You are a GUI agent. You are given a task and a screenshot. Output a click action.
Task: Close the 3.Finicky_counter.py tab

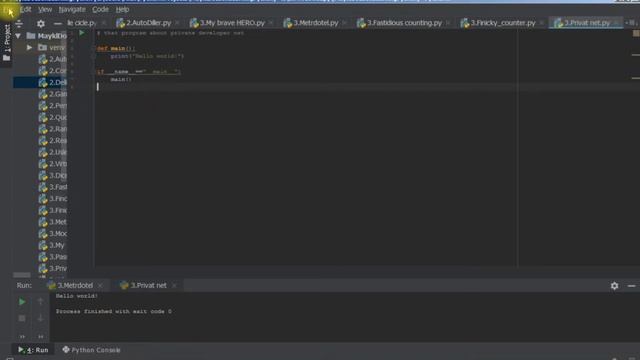[x=541, y=23]
